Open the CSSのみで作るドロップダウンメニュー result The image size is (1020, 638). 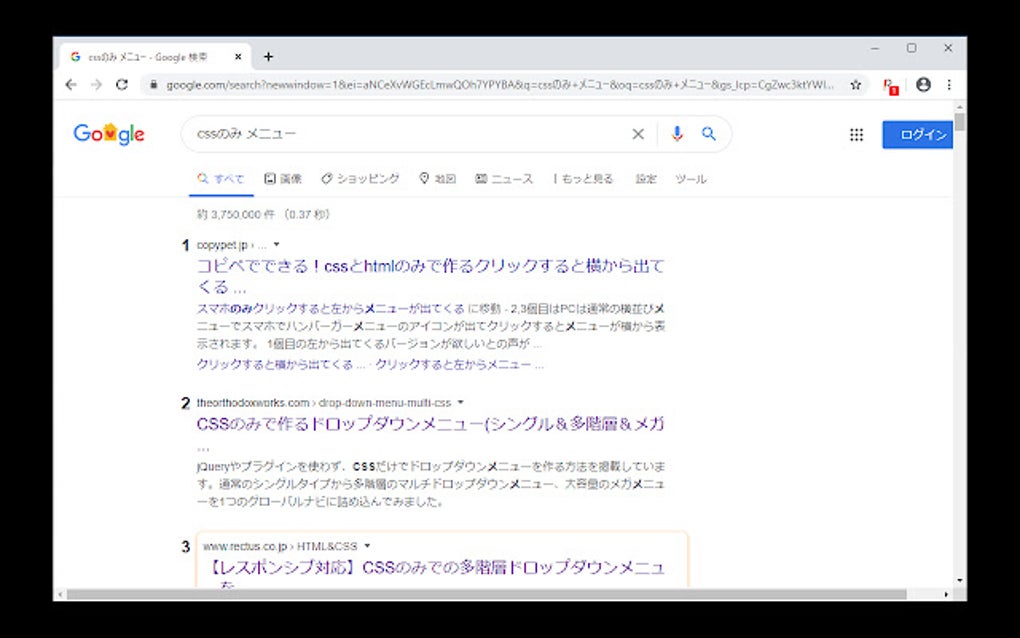[x=430, y=425]
